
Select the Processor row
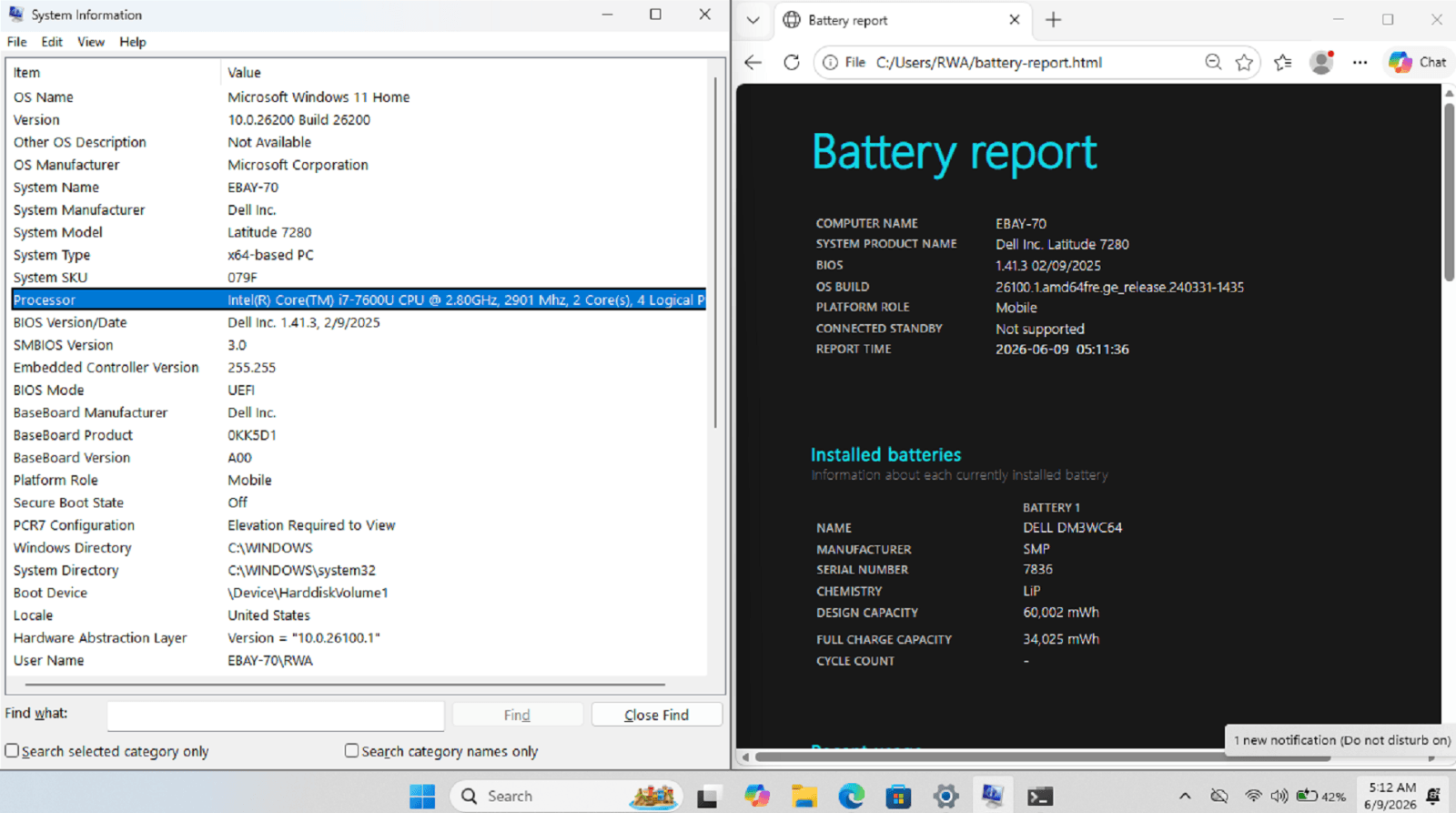[359, 300]
